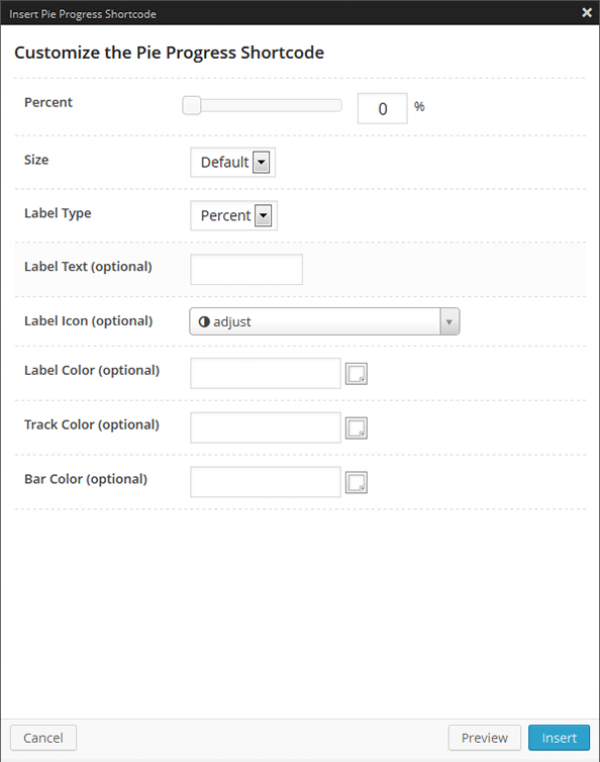Focus the Track Color text field
The width and height of the screenshot is (600, 762).
(x=265, y=428)
